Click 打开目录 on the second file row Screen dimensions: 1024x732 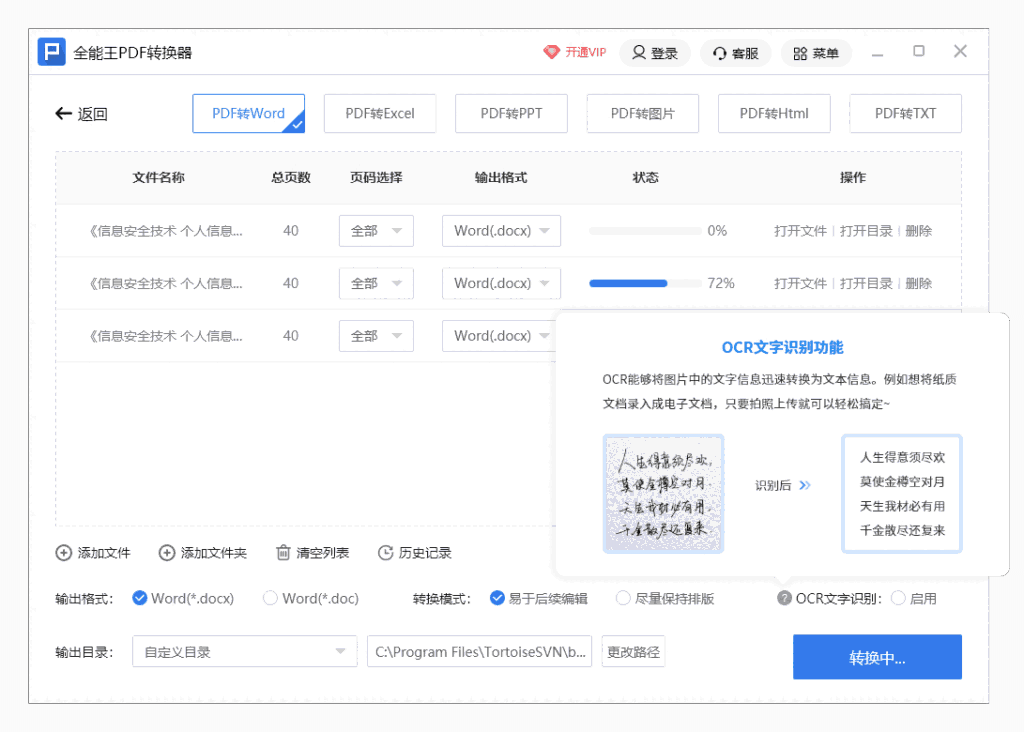coord(866,283)
